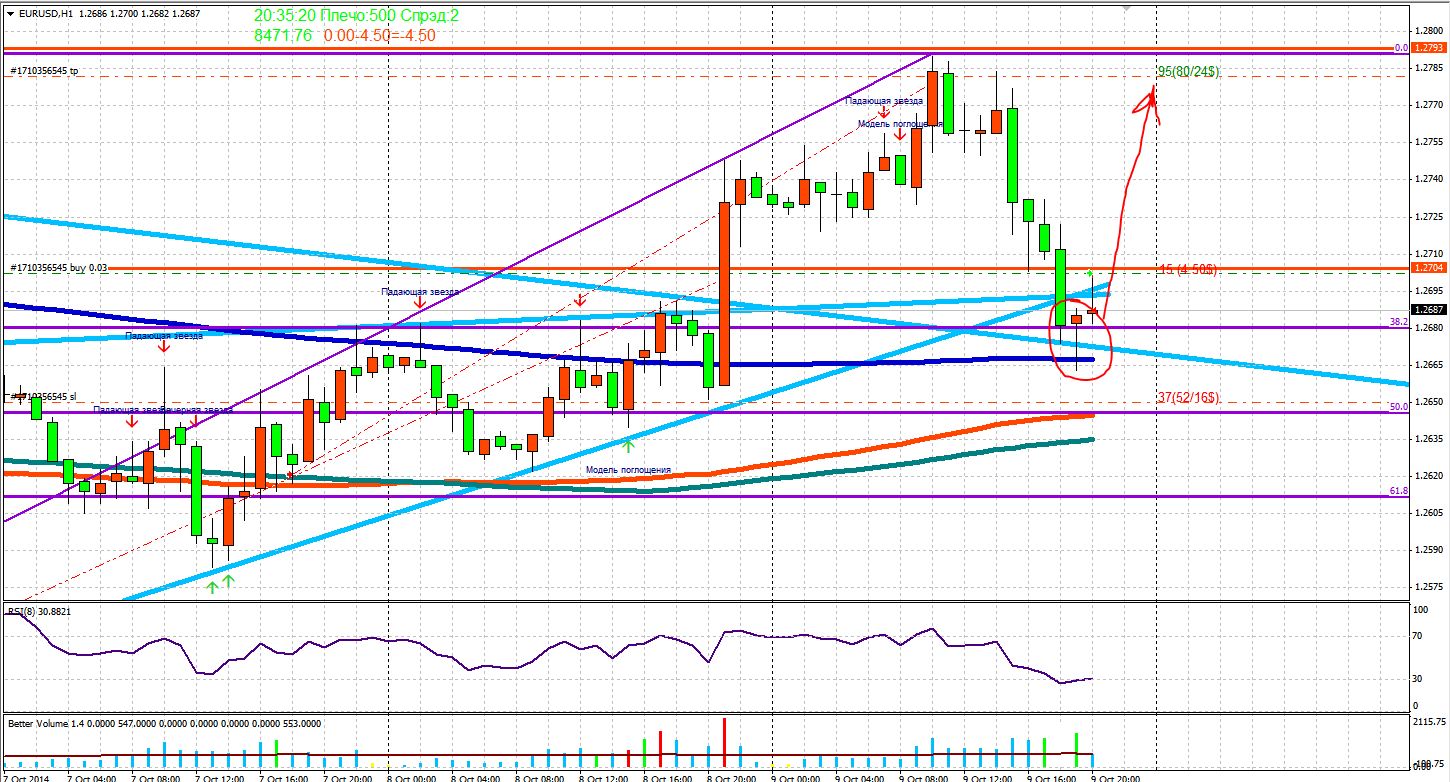Click the green 95(80/24$) target label

tap(1188, 71)
